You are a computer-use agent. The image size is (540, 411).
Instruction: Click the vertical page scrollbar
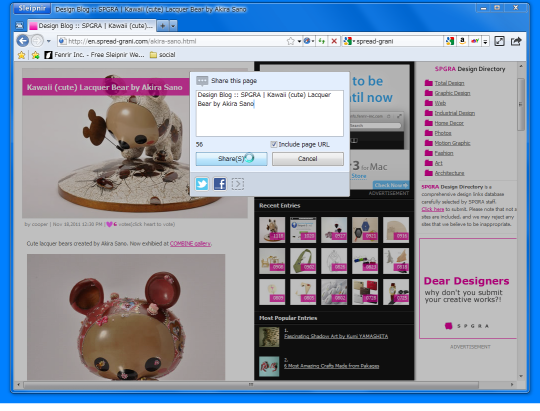tap(520, 104)
